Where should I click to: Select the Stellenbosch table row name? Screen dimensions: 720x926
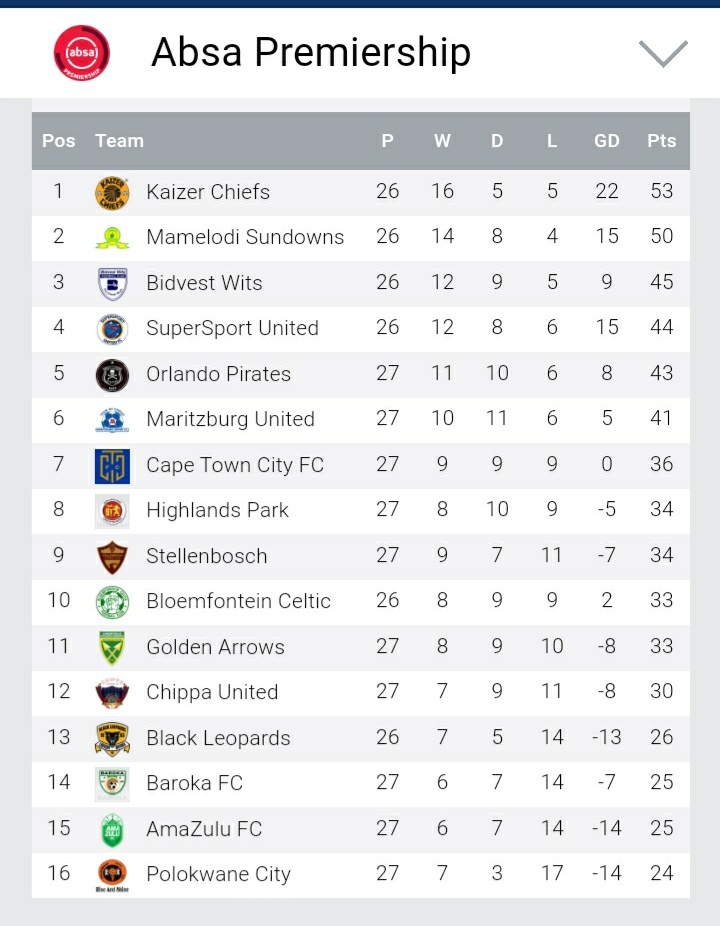pyautogui.click(x=206, y=556)
